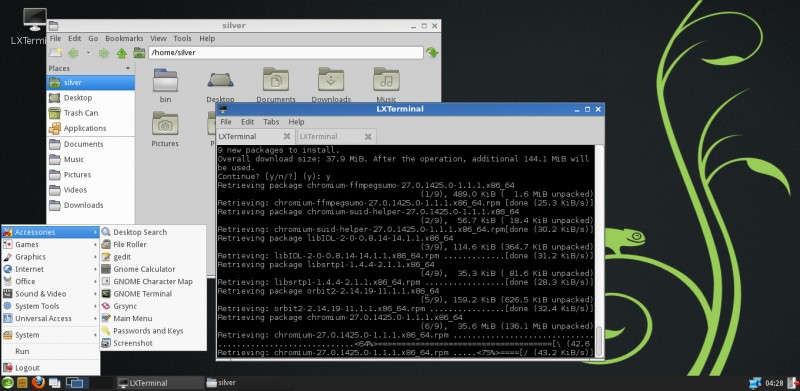Open the LXTerminal Tabs menu

[271, 122]
